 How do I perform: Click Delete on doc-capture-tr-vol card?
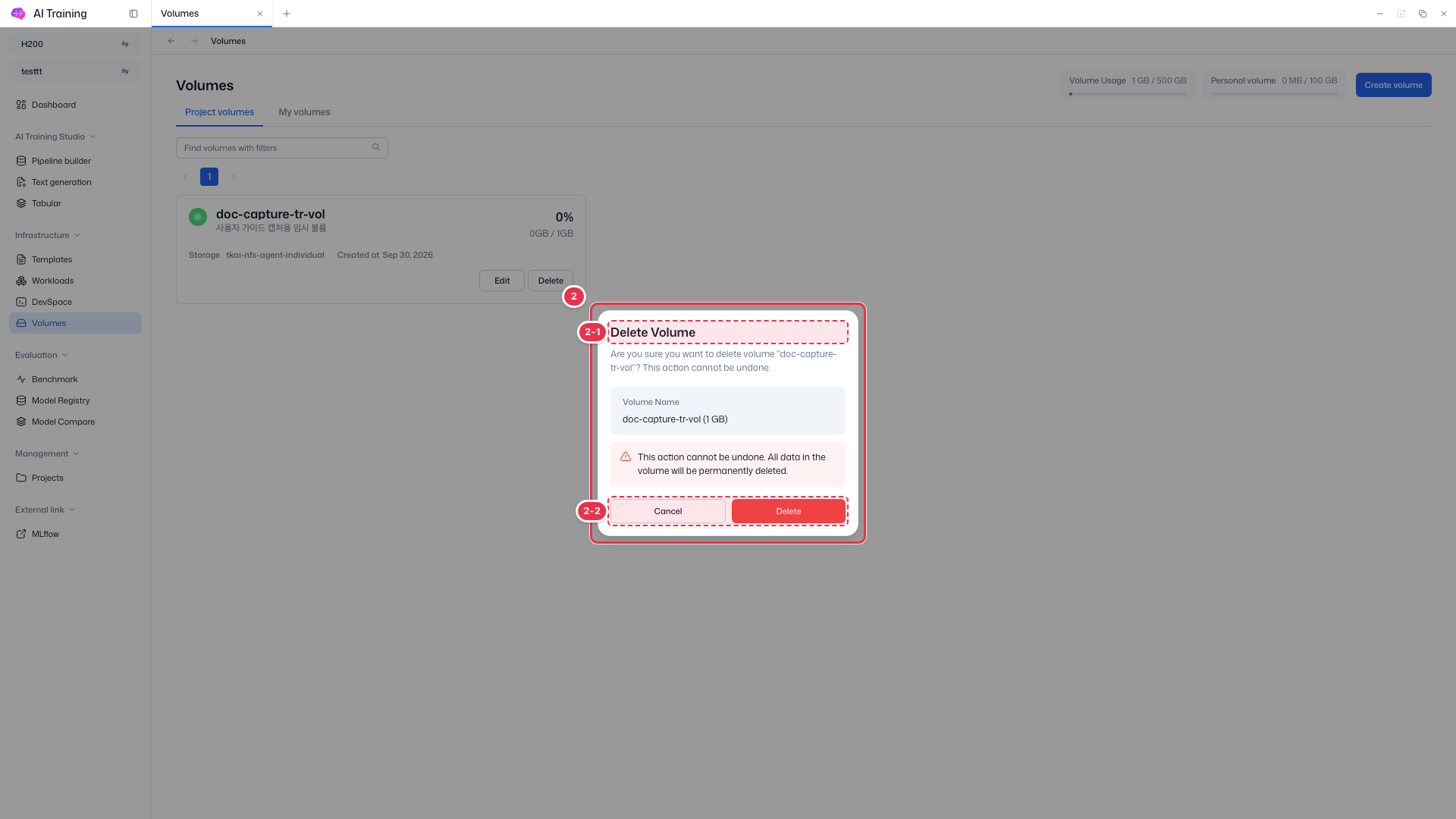[551, 281]
